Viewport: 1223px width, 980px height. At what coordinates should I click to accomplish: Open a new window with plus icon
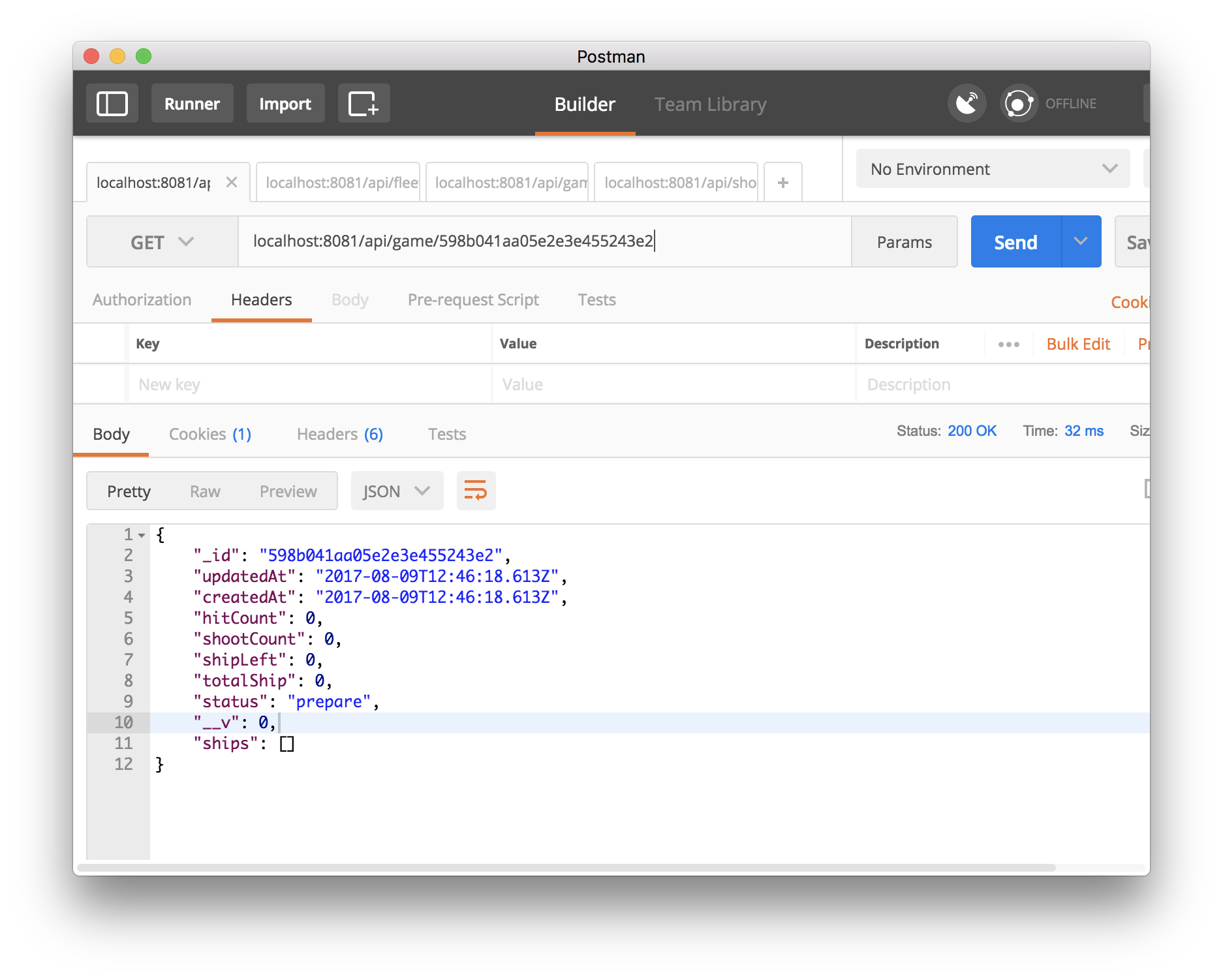tap(364, 104)
